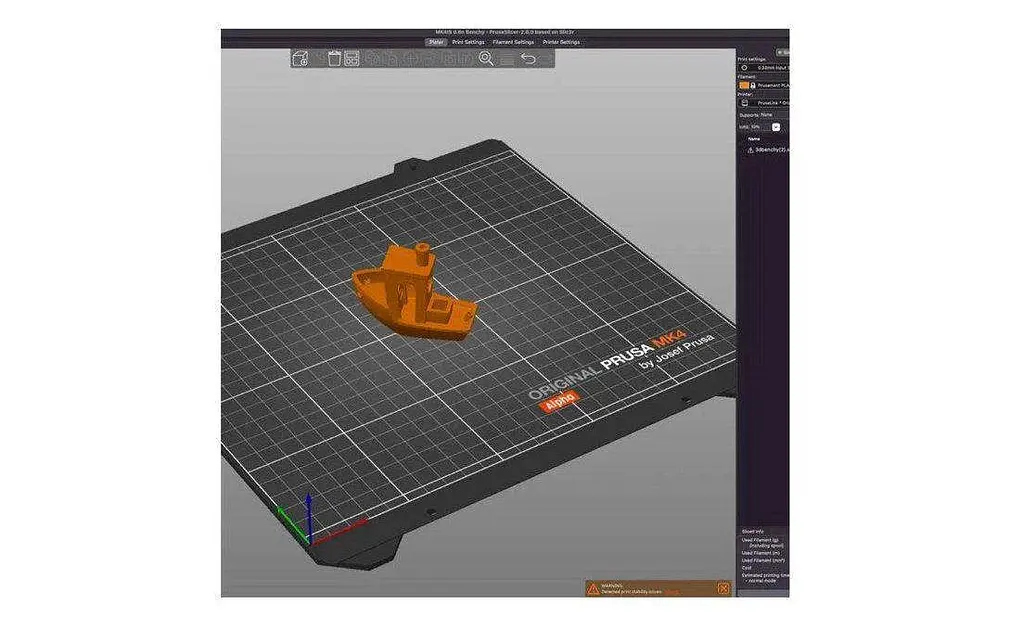Click the Undo arrow icon

530,60
